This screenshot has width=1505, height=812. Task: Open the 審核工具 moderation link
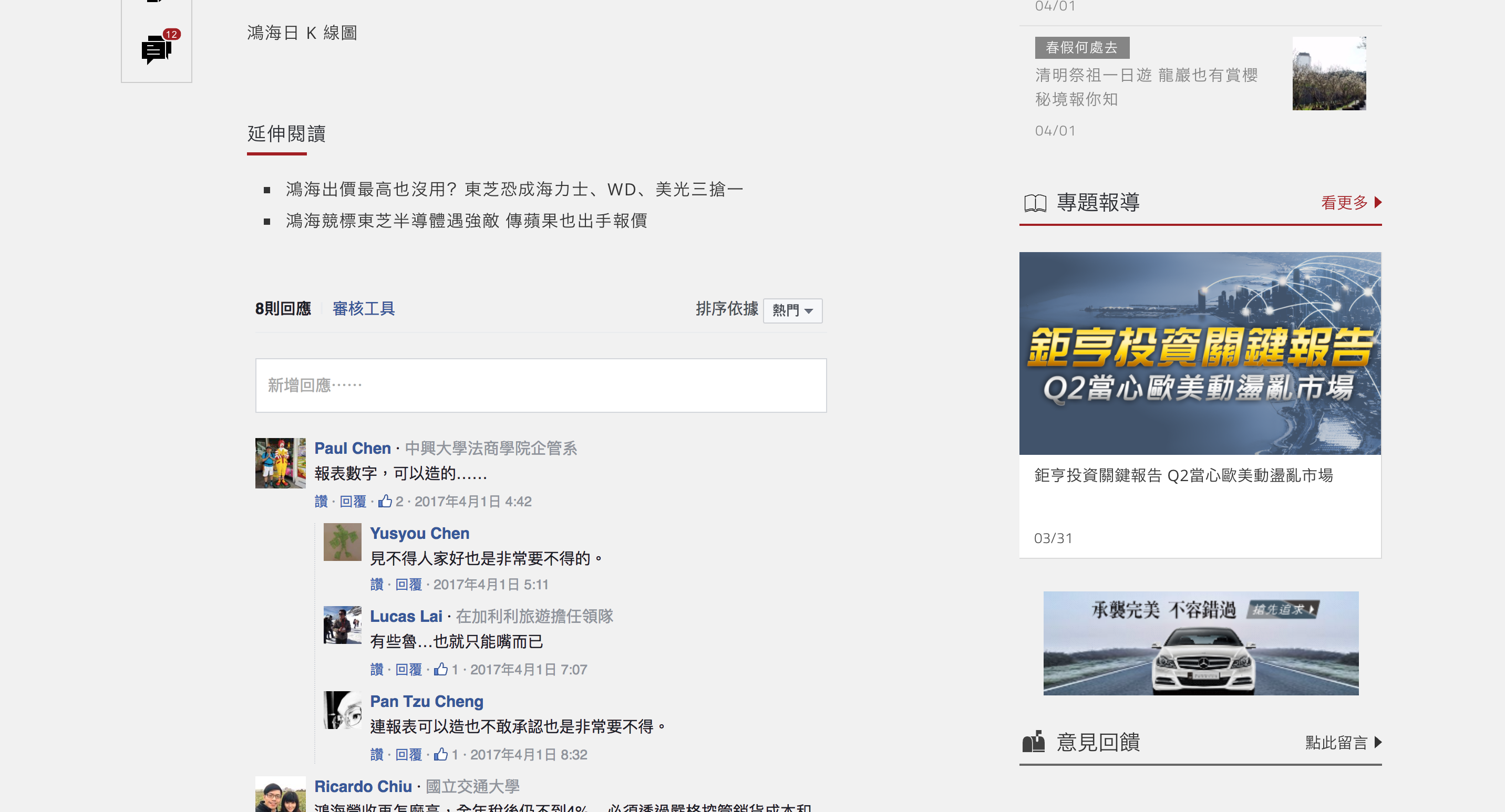tap(364, 308)
